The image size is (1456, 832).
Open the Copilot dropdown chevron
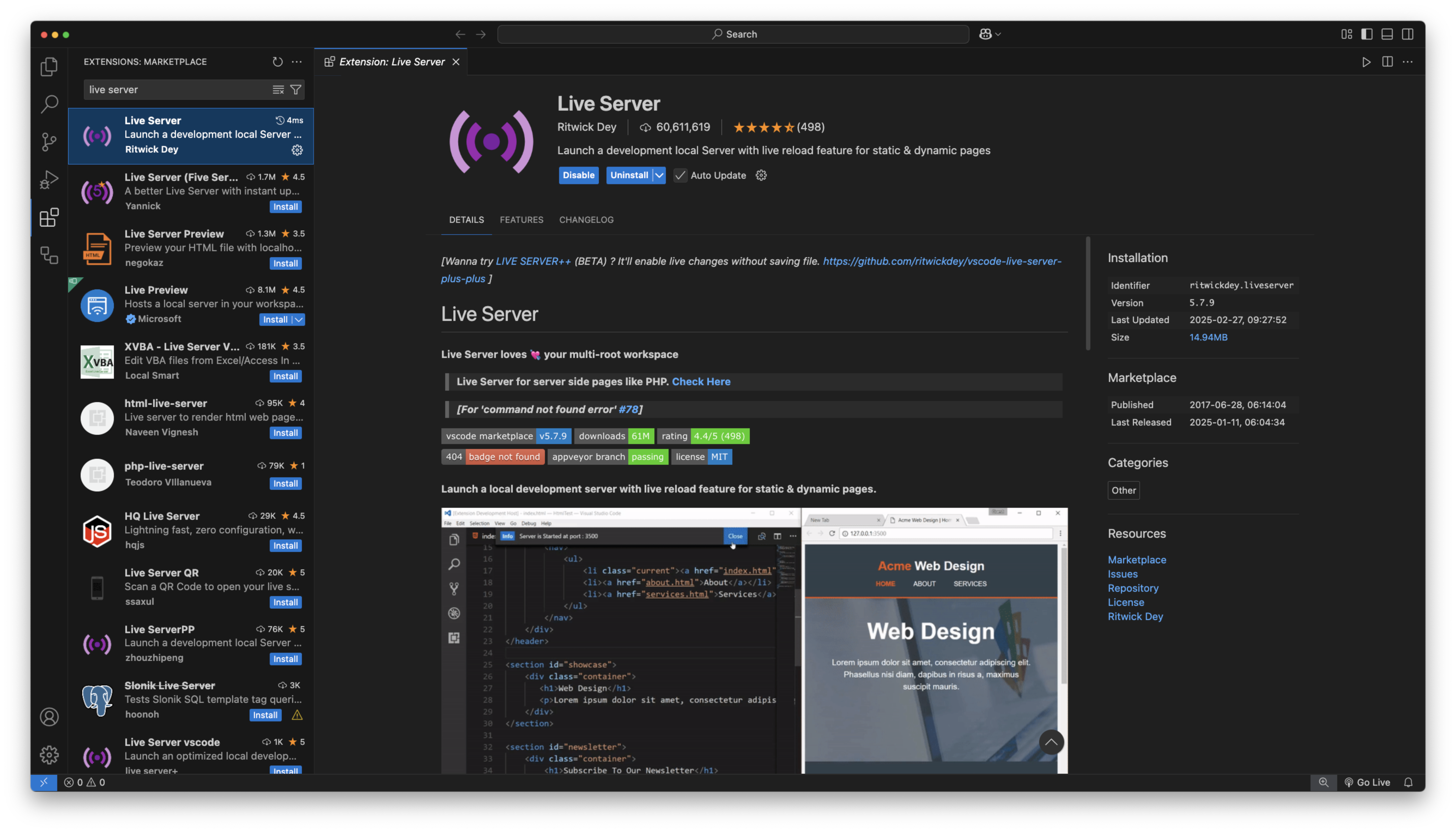click(x=998, y=34)
